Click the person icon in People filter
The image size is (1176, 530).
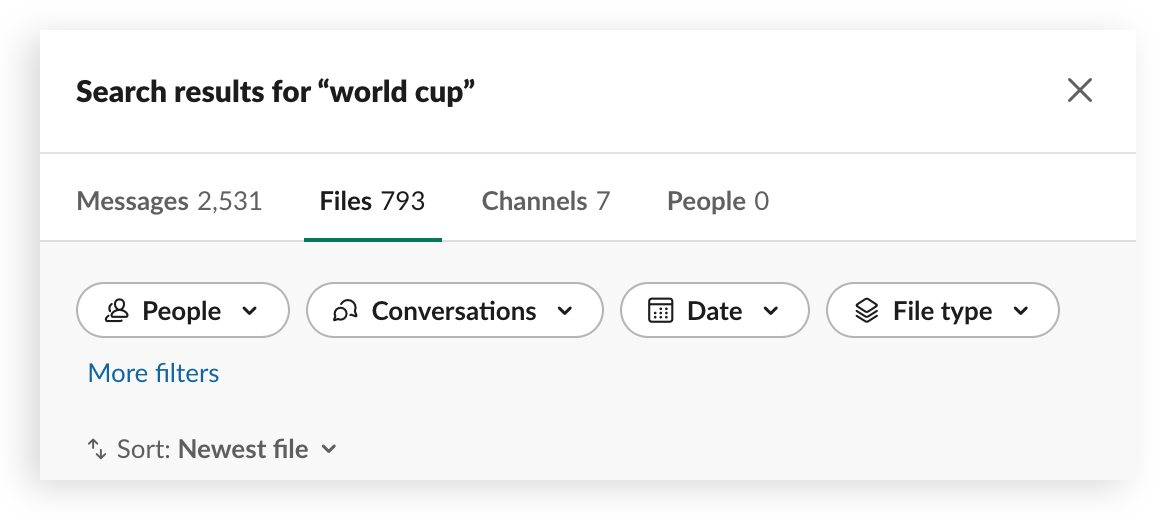pyautogui.click(x=116, y=310)
